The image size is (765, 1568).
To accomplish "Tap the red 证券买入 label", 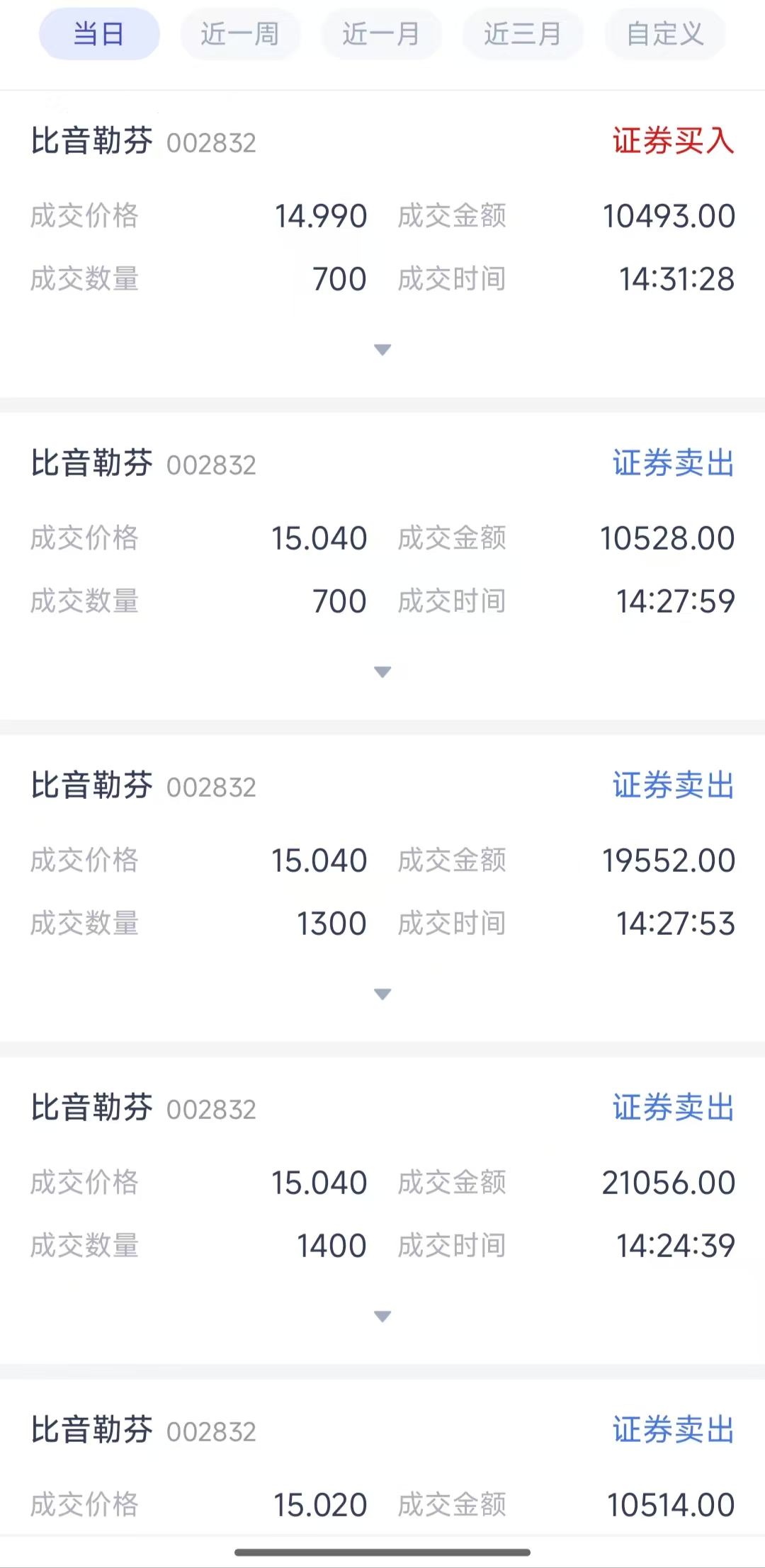I will pos(673,140).
